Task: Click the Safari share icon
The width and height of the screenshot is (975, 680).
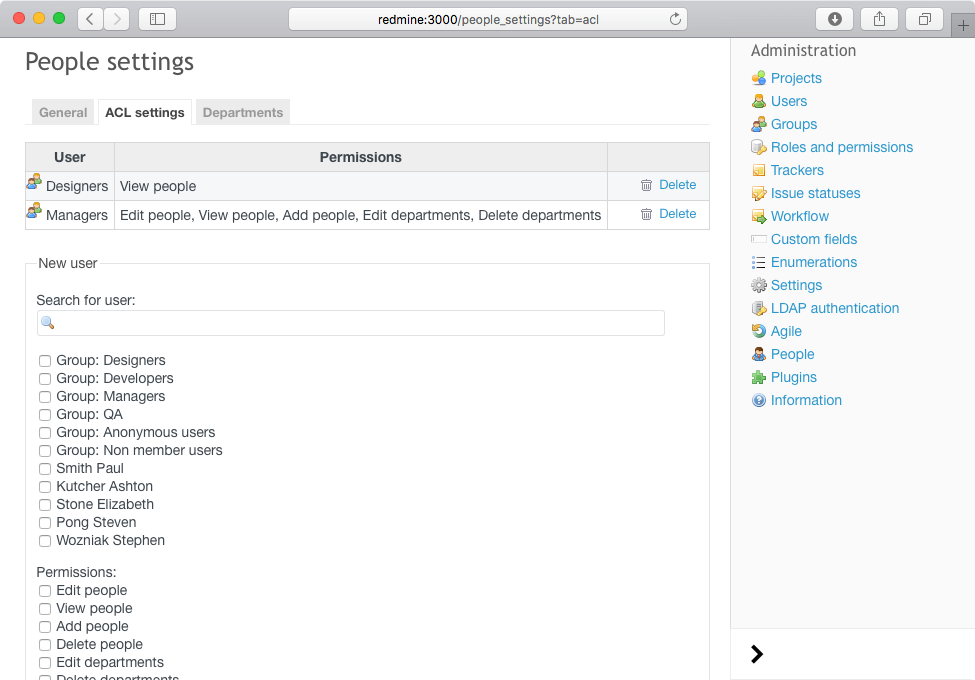Action: [x=879, y=19]
